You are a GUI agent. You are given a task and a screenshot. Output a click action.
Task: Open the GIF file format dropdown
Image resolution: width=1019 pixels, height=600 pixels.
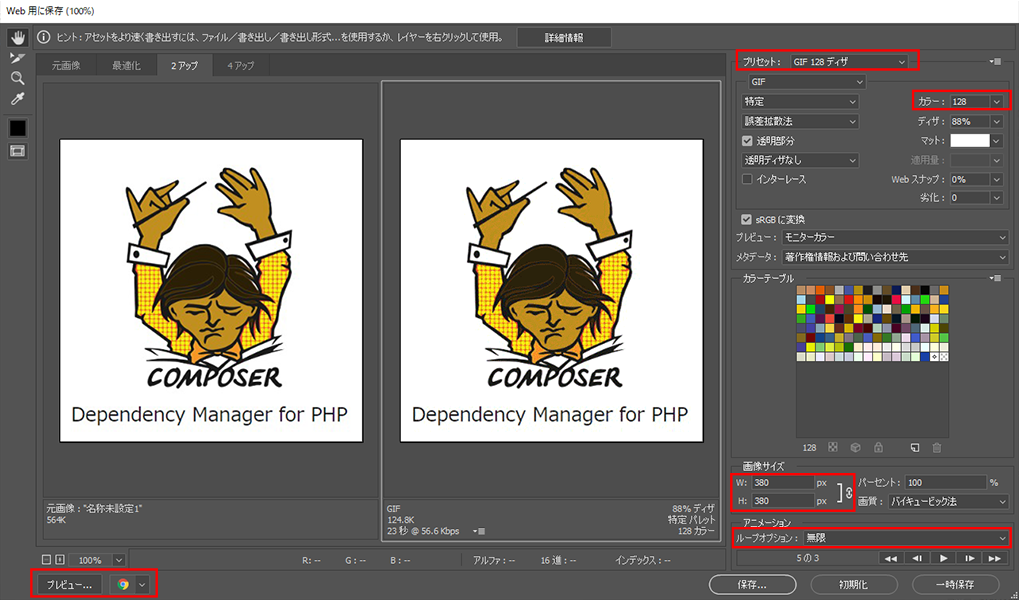pos(806,82)
